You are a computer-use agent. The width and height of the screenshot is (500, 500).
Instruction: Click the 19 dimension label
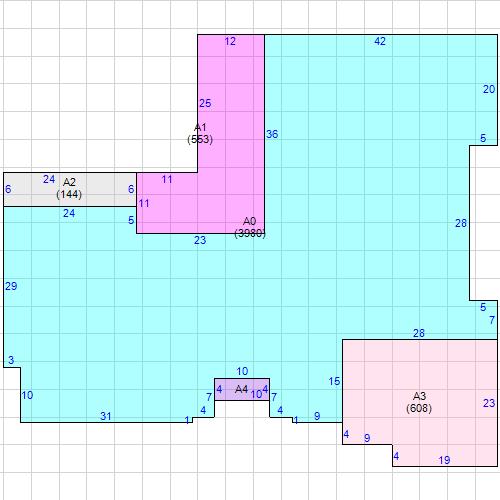click(444, 460)
